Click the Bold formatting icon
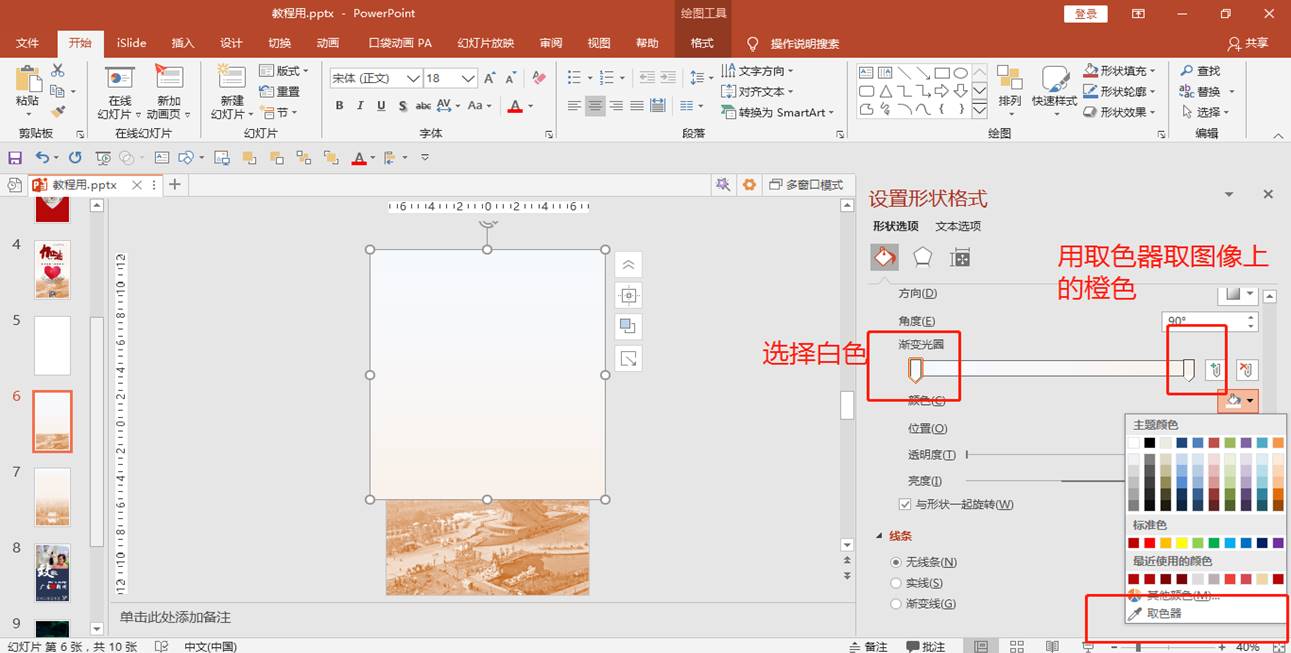 [x=340, y=106]
